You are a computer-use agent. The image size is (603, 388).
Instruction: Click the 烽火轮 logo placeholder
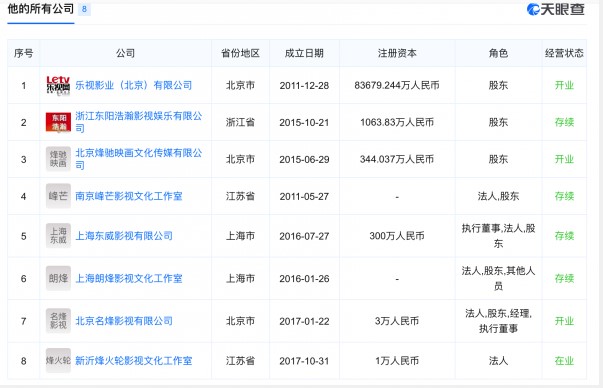click(58, 361)
